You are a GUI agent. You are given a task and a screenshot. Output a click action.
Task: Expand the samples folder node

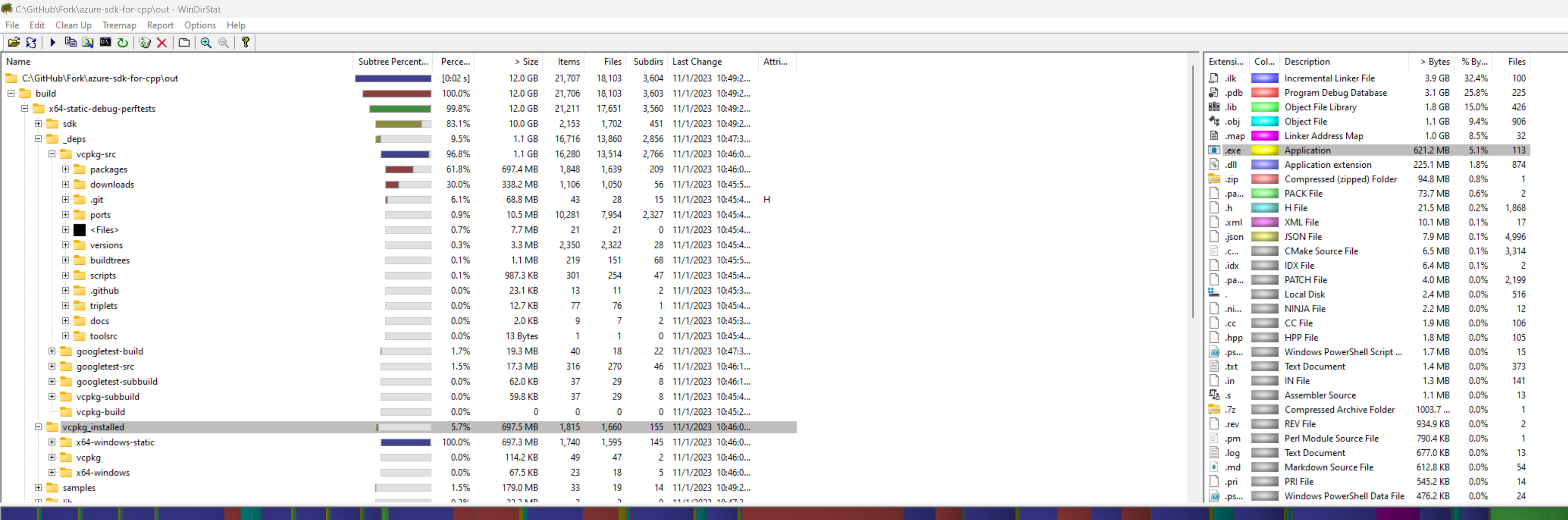pos(39,488)
